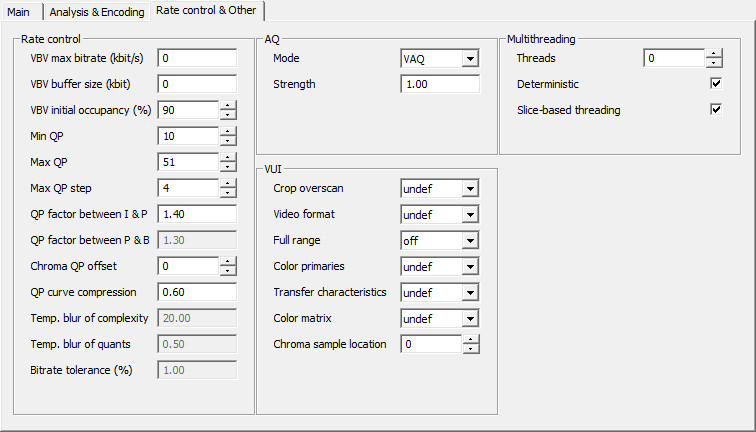Expand the Transfer characteristics dropdown
Image resolution: width=756 pixels, height=432 pixels.
(471, 292)
